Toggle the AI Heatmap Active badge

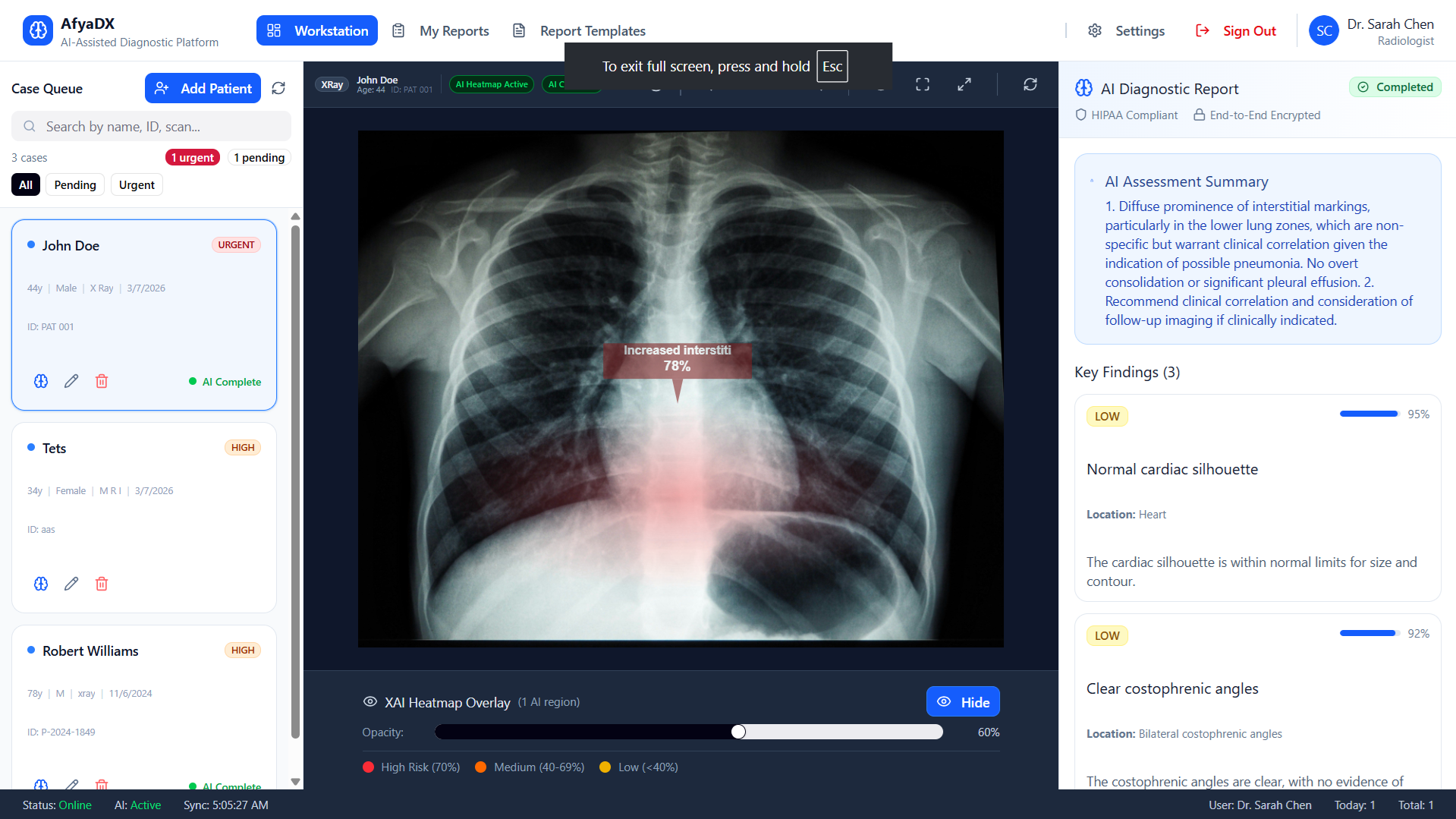[x=492, y=84]
